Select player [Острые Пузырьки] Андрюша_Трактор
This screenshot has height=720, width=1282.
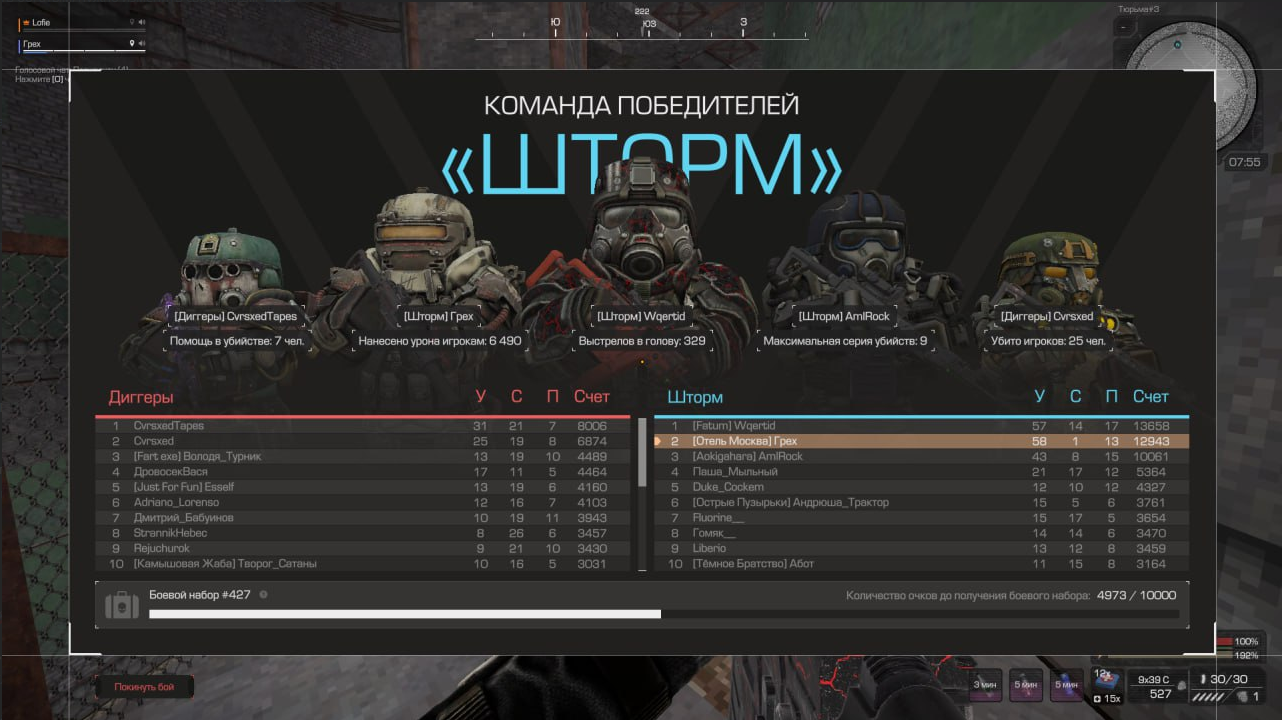pos(922,503)
